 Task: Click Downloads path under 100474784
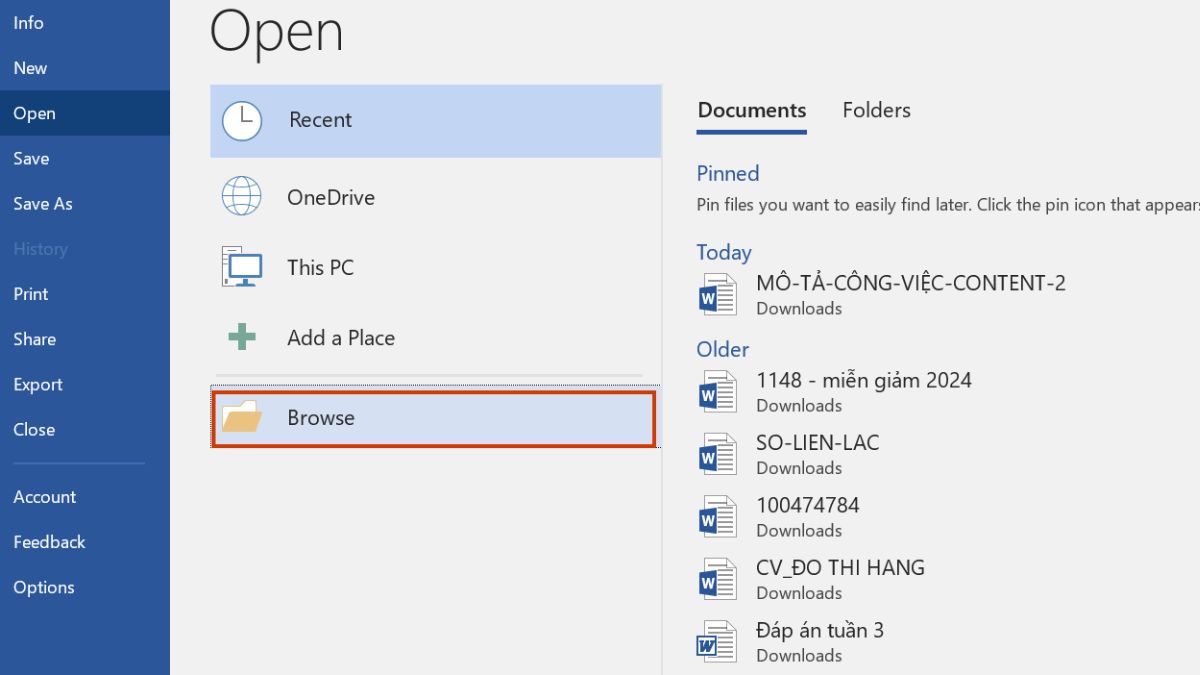799,530
